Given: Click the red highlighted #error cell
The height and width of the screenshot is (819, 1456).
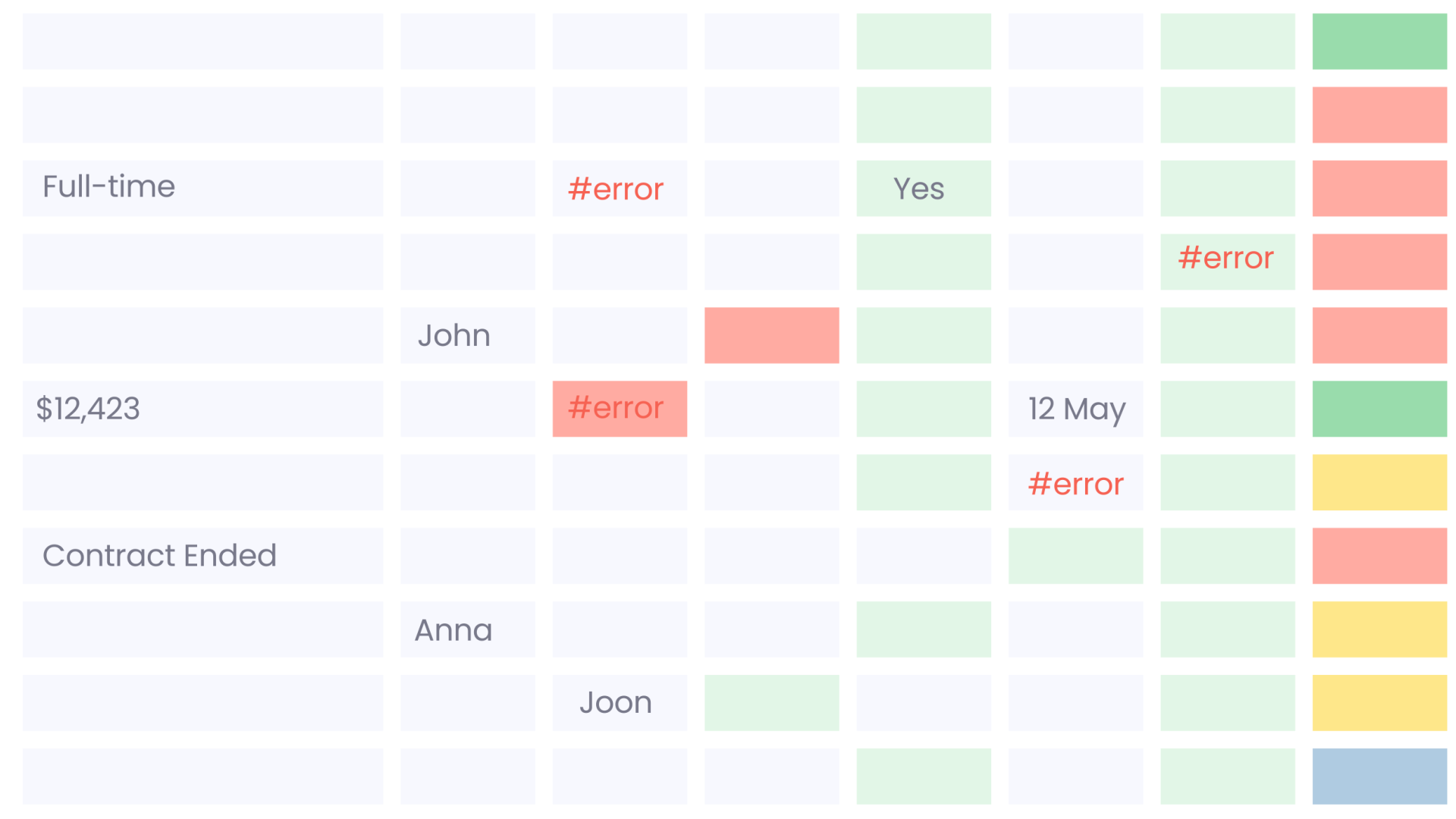Looking at the screenshot, I should (x=620, y=409).
